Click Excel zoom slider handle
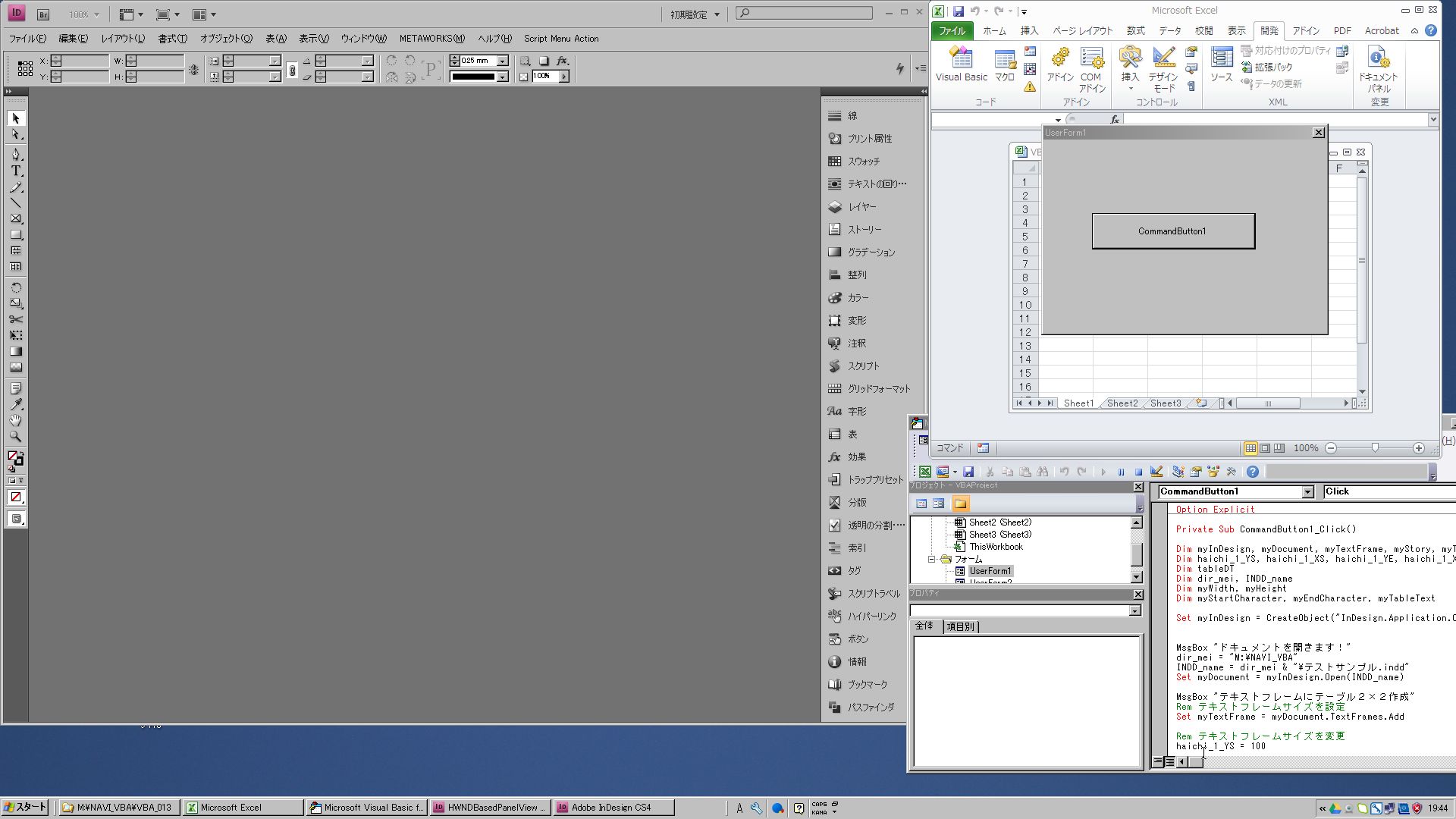This screenshot has height=819, width=1456. [1375, 448]
